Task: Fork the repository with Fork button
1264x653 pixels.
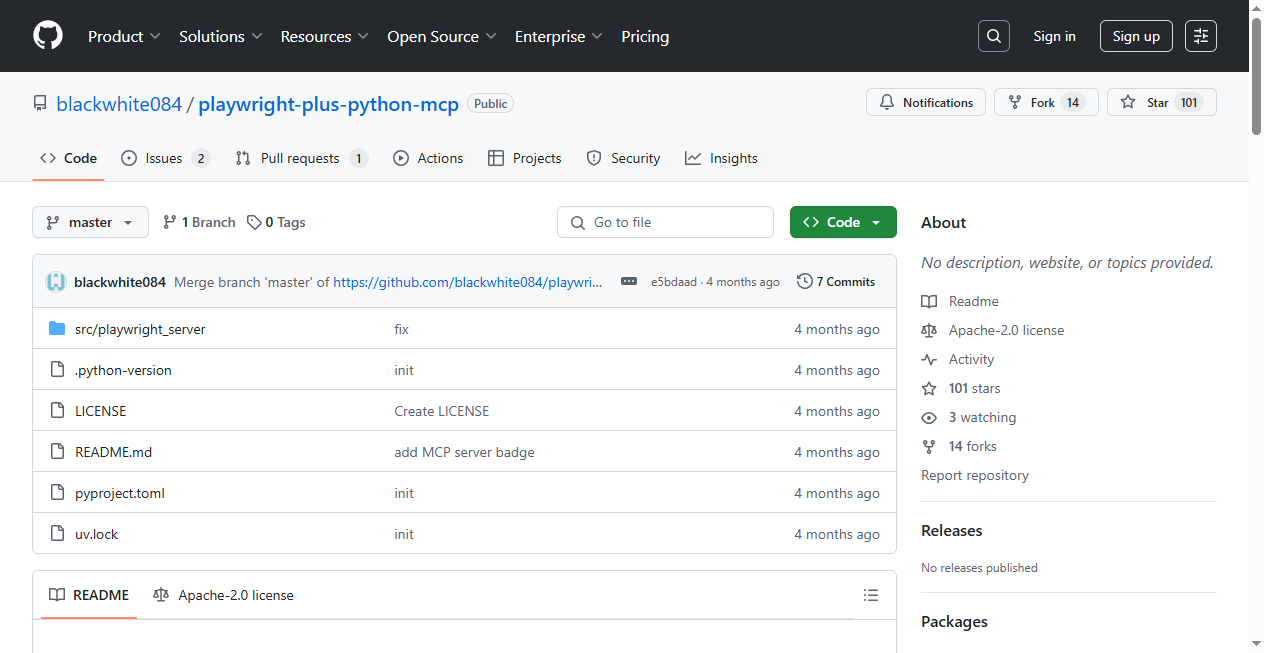Action: tap(1046, 102)
